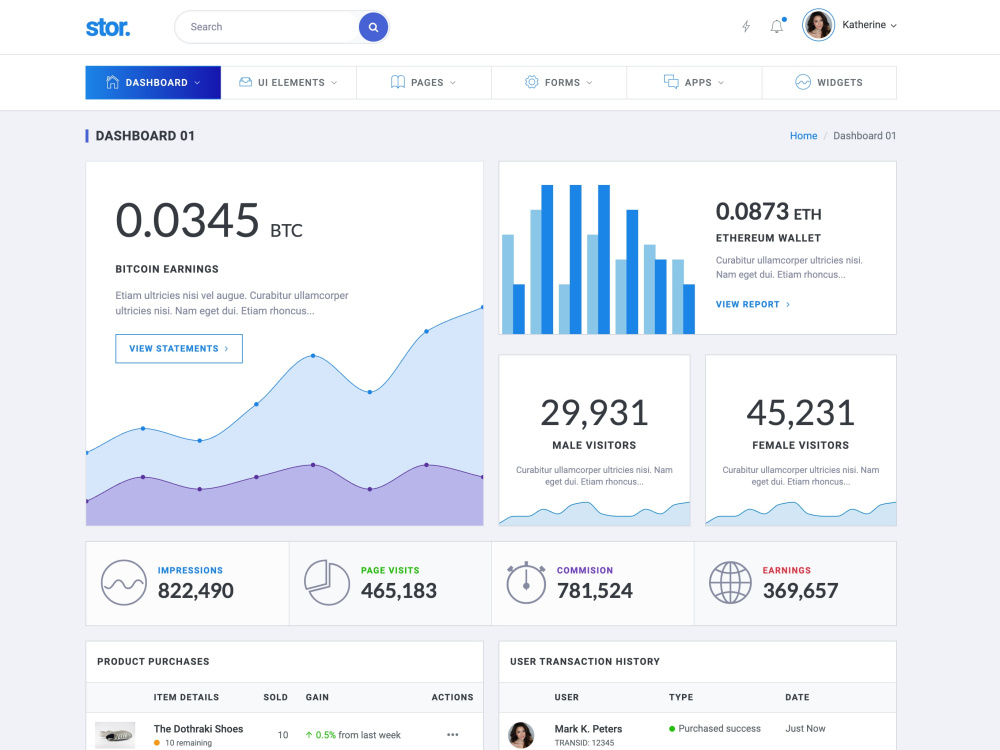Open the notifications bell icon
Screen dimensions: 1000x750
coord(777,26)
